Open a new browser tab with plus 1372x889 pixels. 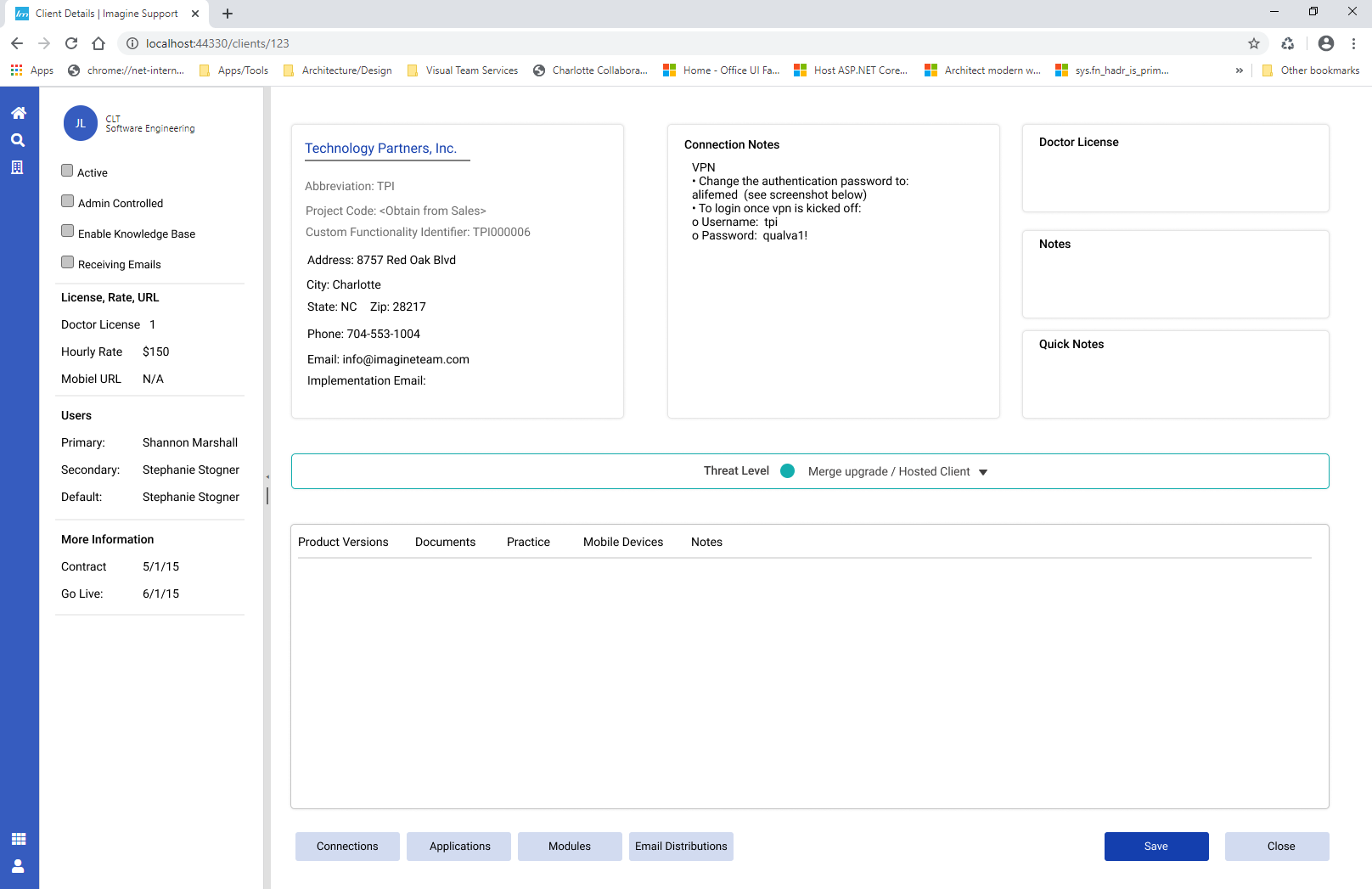pyautogui.click(x=228, y=14)
